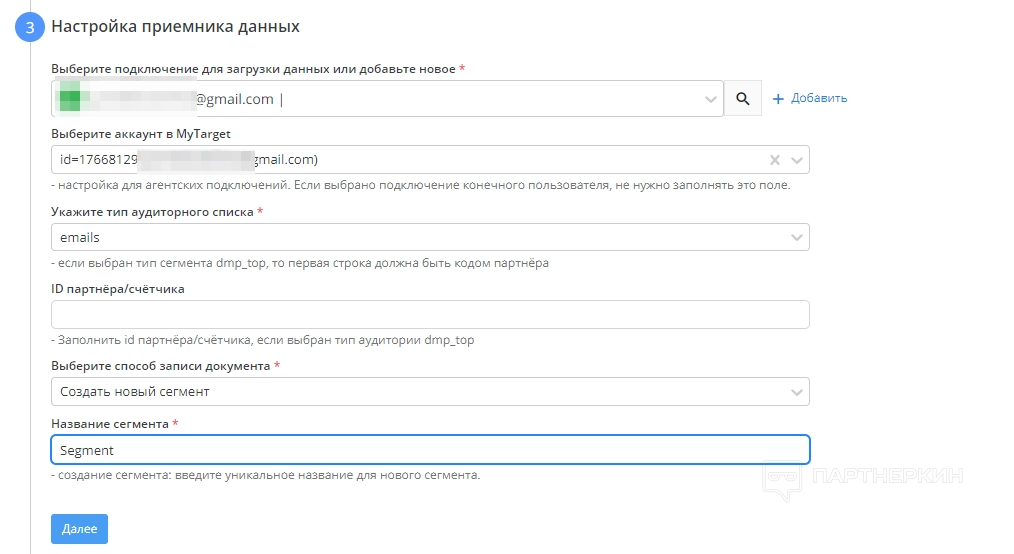Viewport: 1014px width, 554px height.
Task: Click the chevron of the document write method selector
Action: [797, 391]
